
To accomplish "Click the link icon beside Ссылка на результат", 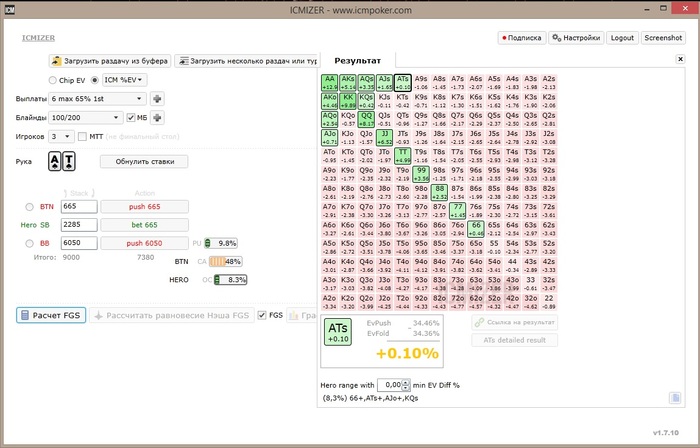I will coord(479,322).
